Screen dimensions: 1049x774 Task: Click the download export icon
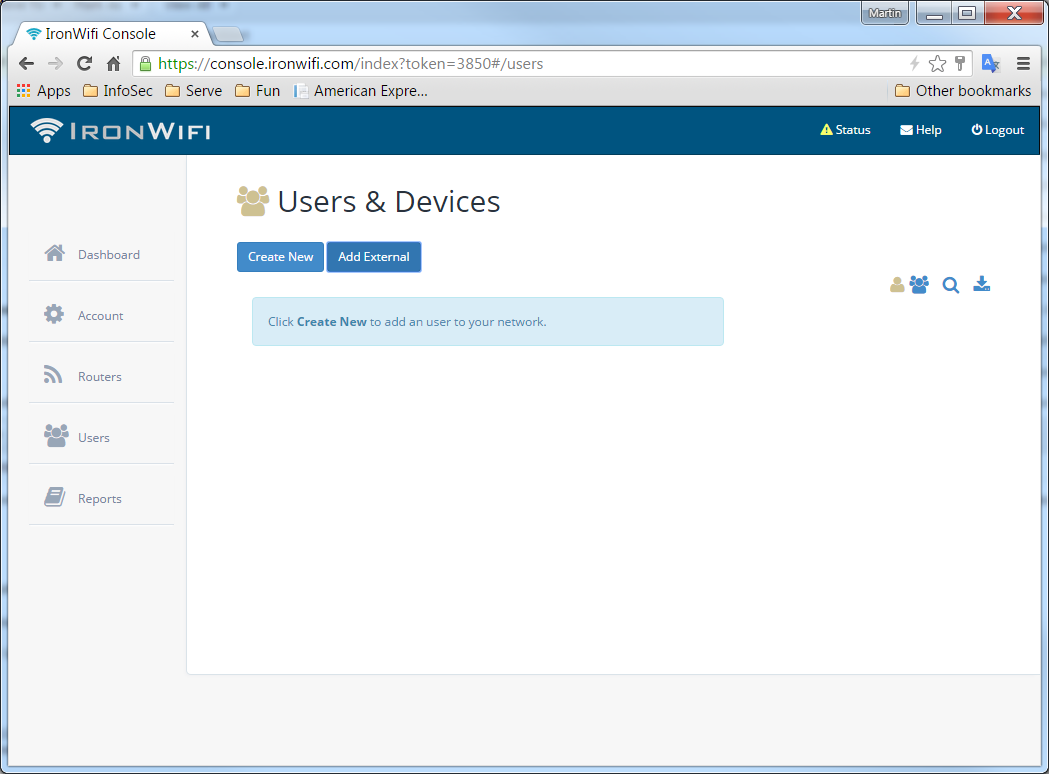982,285
